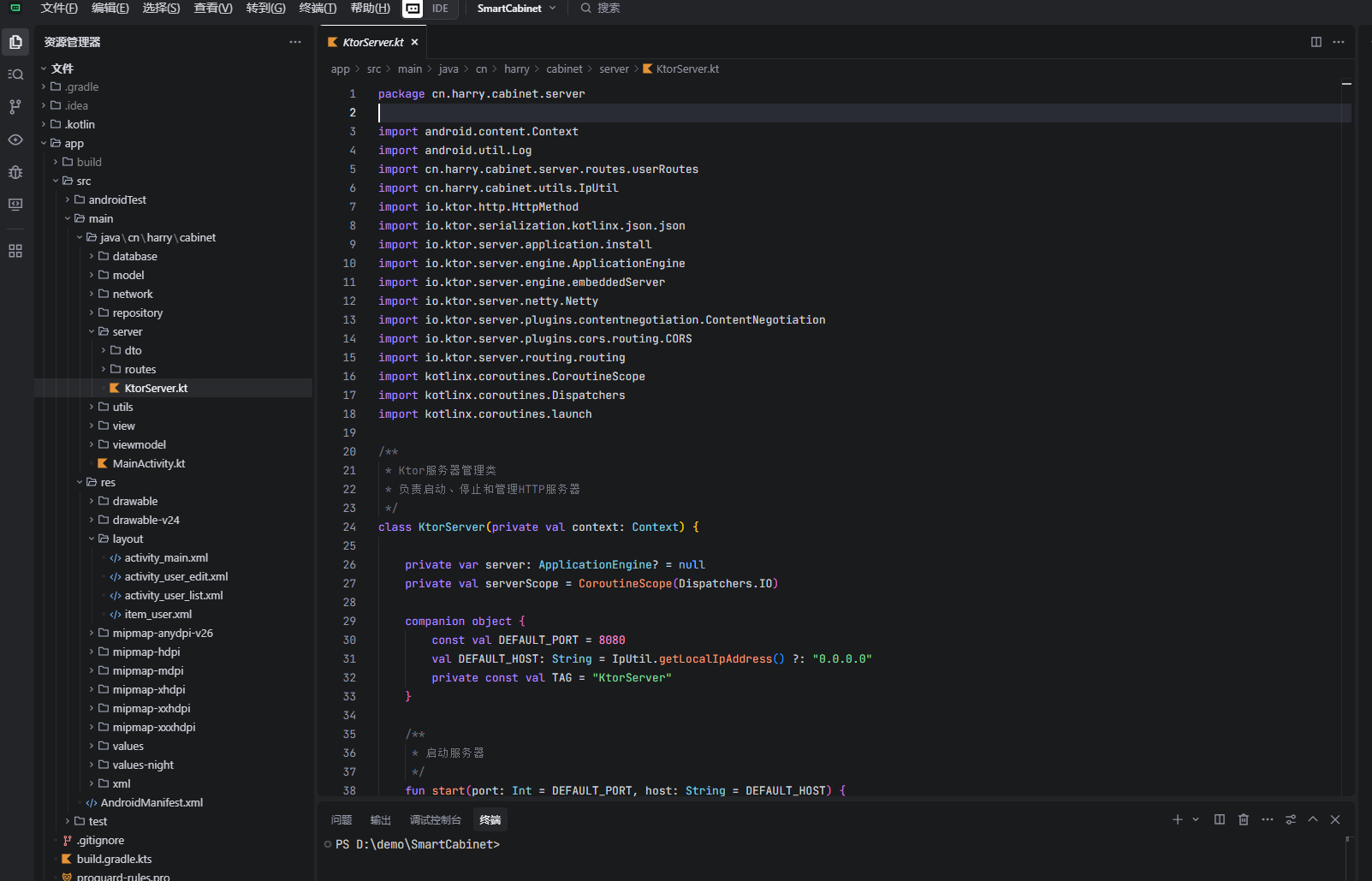This screenshot has width=1372, height=881.
Task: Switch to the 问题 panel tab
Action: (x=342, y=819)
